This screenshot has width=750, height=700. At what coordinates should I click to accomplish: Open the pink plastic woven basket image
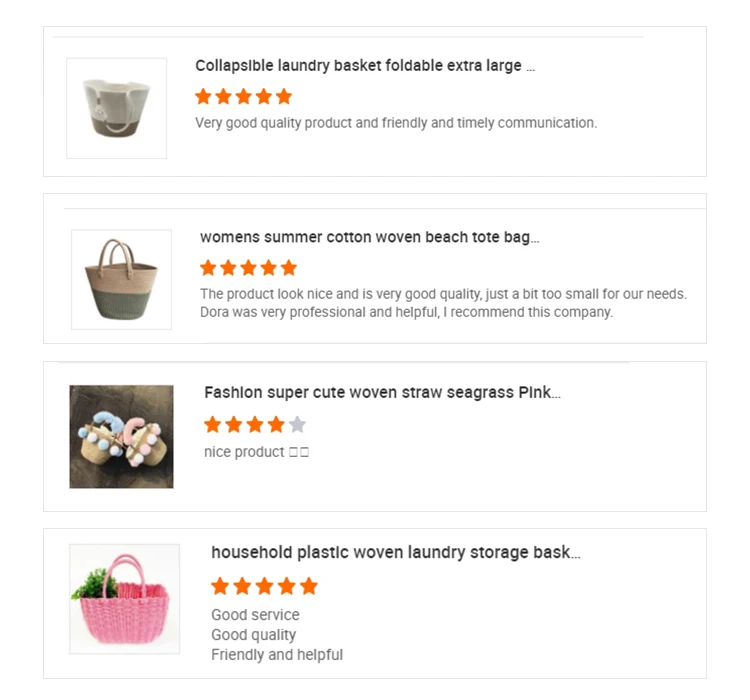pos(124,599)
